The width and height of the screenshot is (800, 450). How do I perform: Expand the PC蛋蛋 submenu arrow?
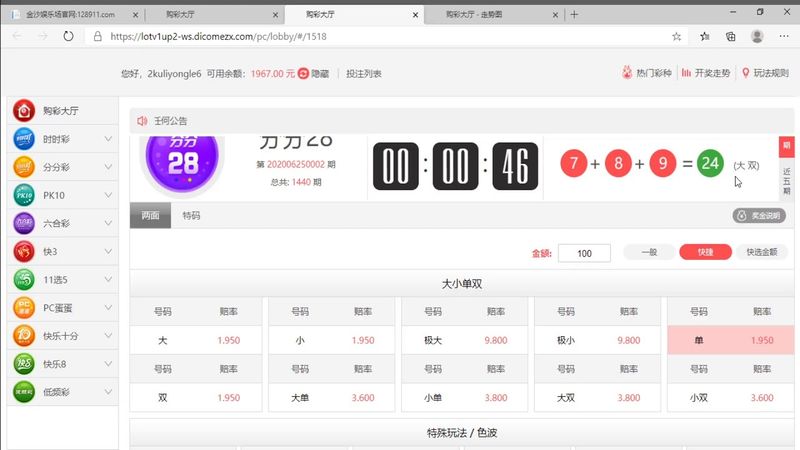(x=108, y=308)
